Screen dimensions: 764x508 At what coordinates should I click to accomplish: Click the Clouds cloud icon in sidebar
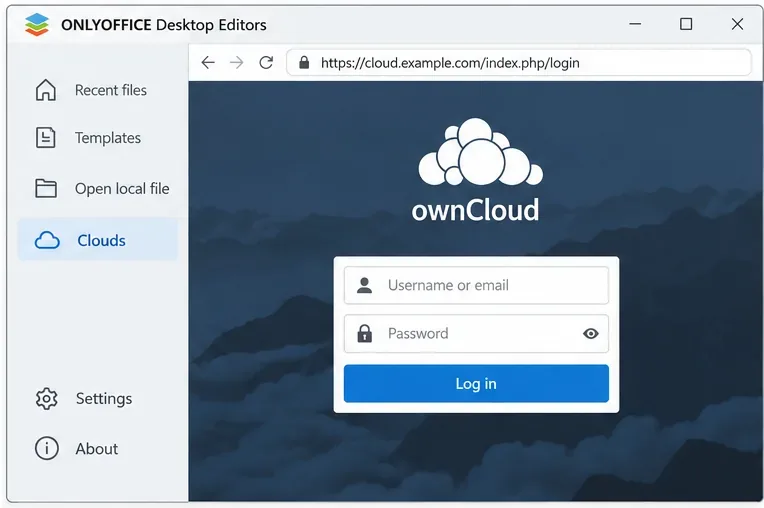47,241
